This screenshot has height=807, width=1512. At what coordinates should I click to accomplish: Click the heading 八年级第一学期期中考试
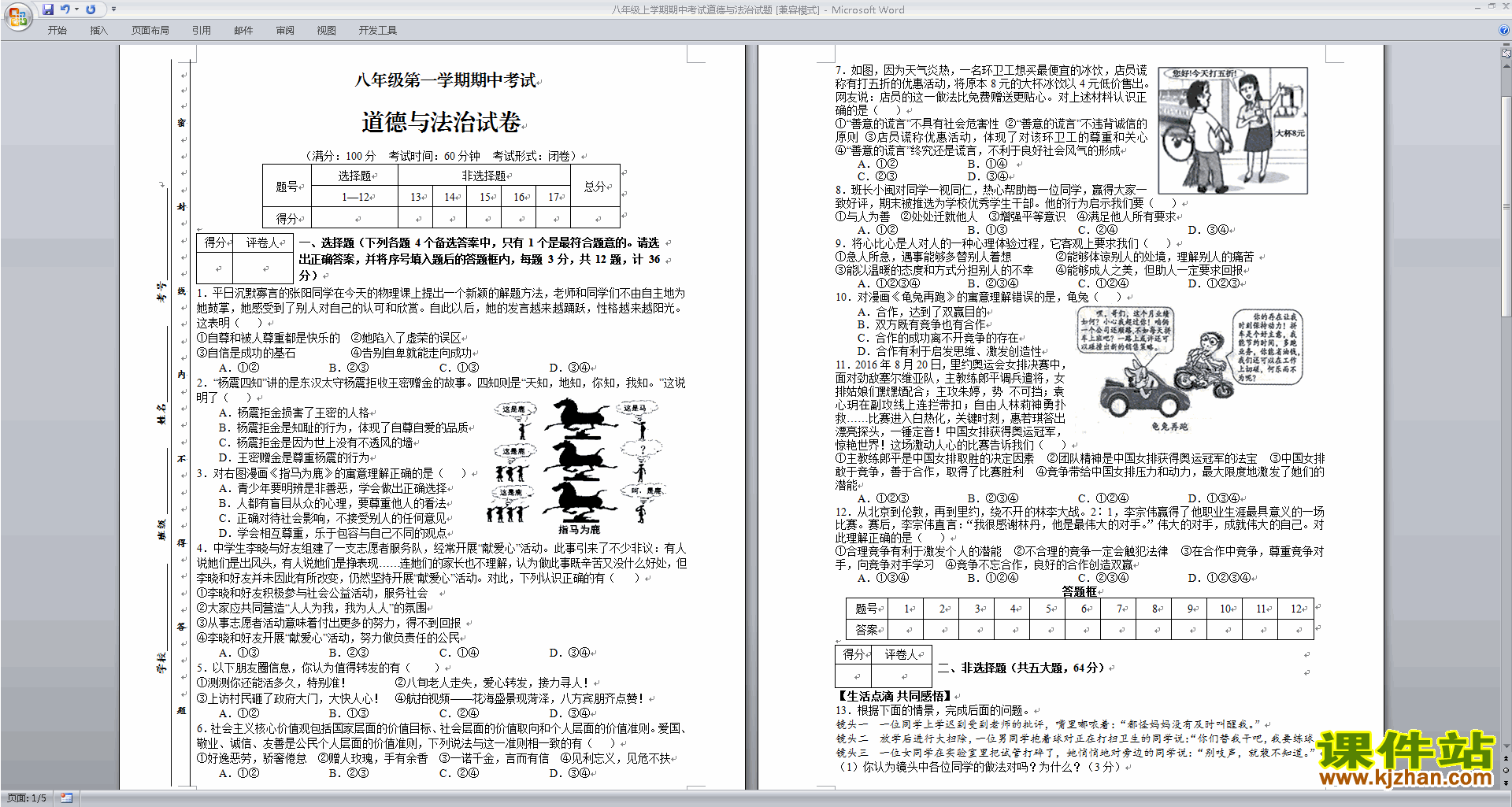click(445, 80)
